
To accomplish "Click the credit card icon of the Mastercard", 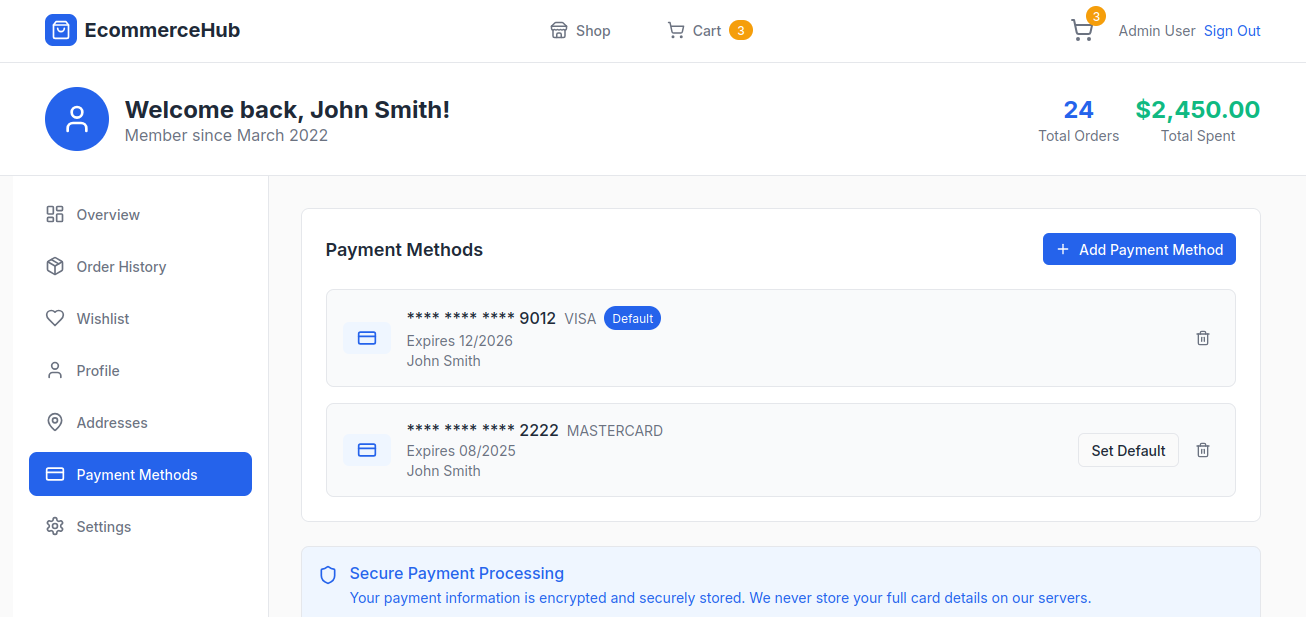I will [x=367, y=450].
